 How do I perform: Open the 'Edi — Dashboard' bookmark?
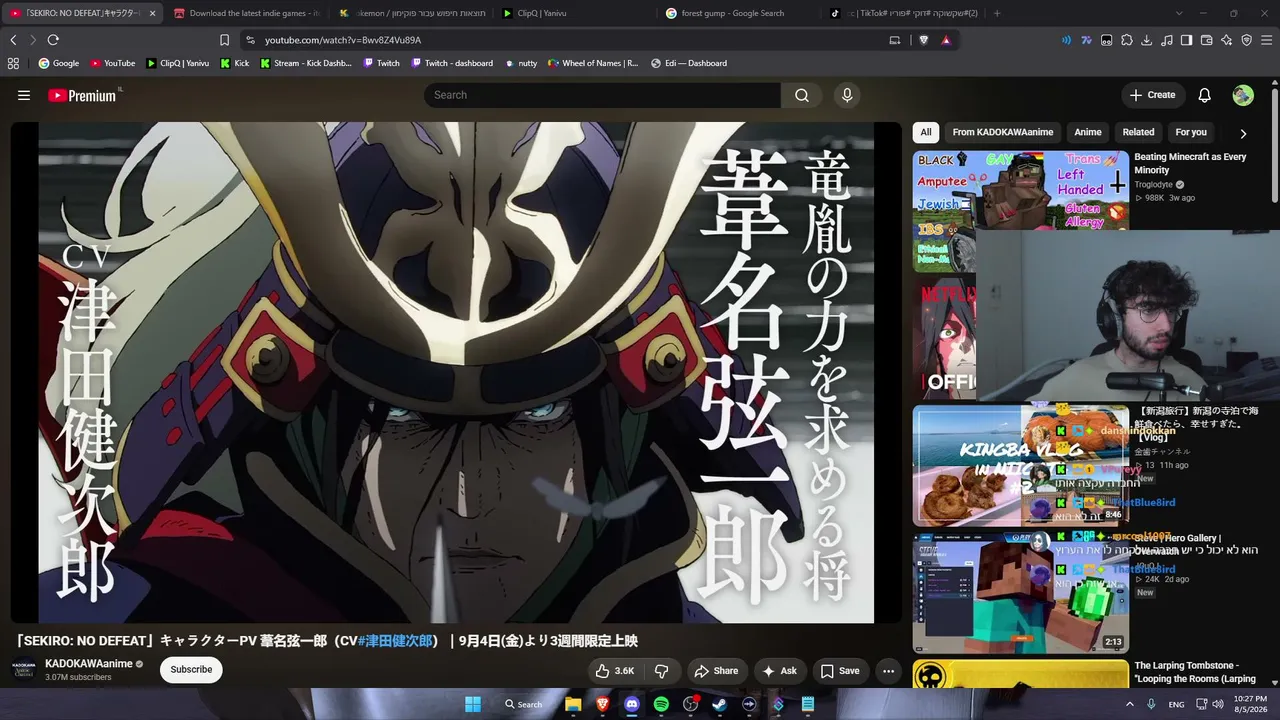click(x=688, y=63)
